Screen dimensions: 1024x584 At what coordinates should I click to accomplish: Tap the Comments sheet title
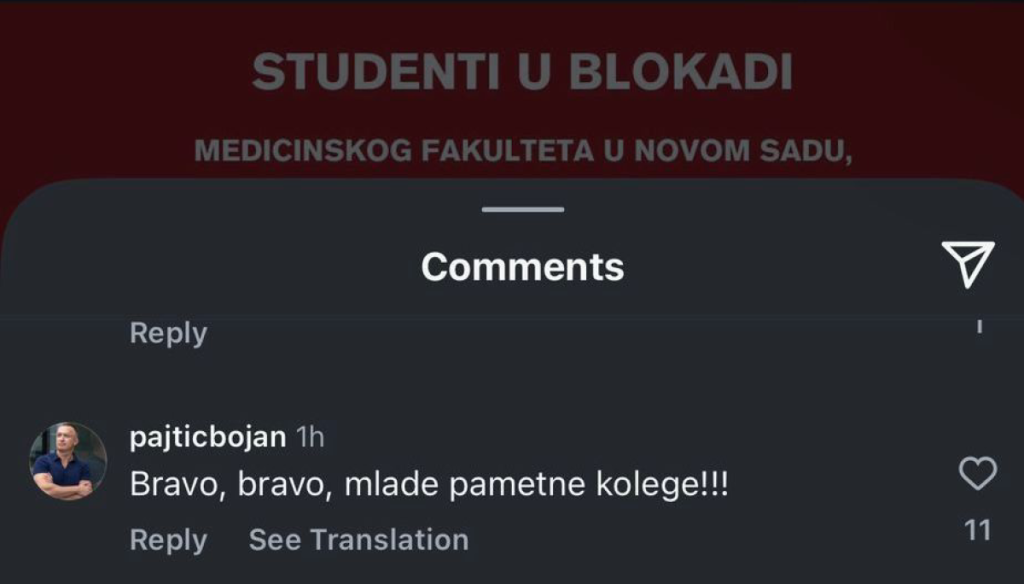click(x=522, y=267)
